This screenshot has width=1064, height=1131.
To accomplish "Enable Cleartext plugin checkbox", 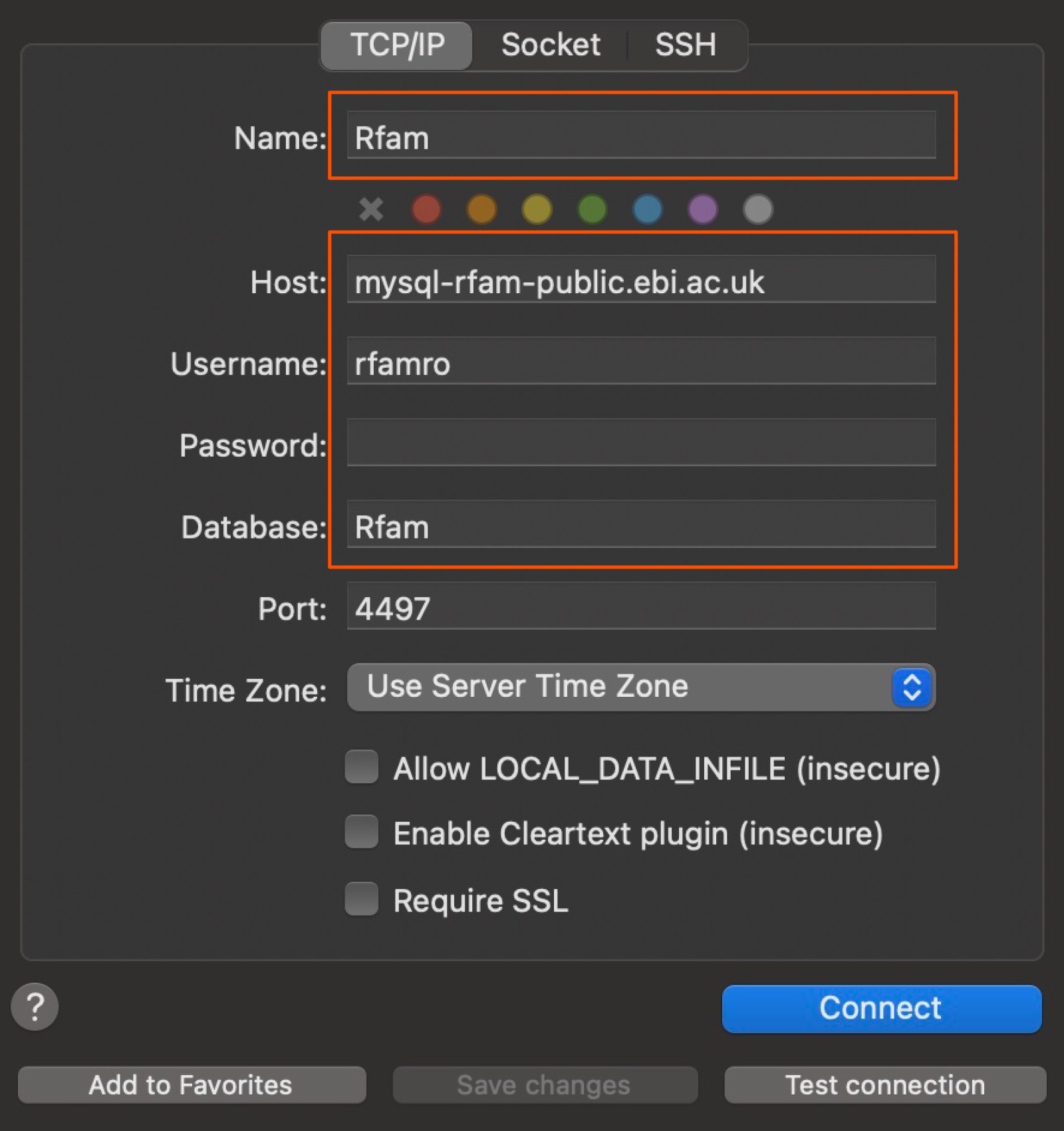I will coord(362,832).
